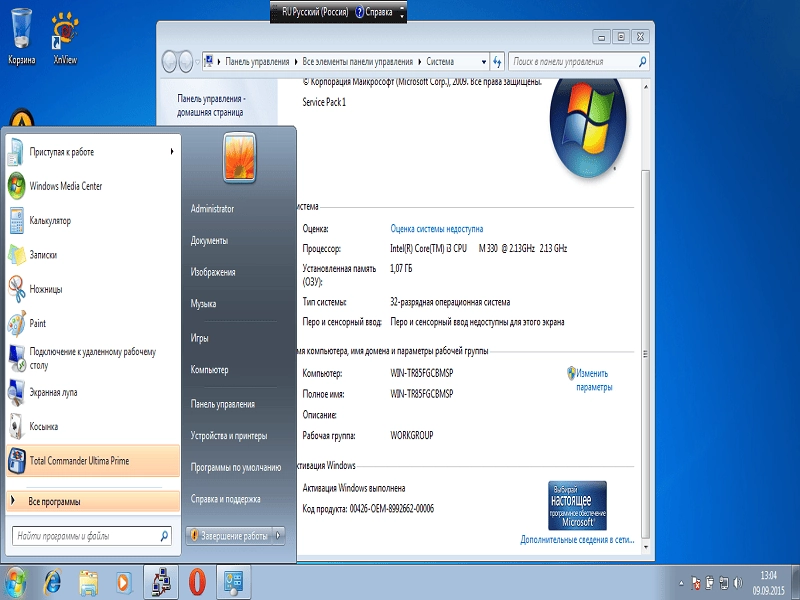Launch Opera from the taskbar
The height and width of the screenshot is (600, 800).
(197, 582)
